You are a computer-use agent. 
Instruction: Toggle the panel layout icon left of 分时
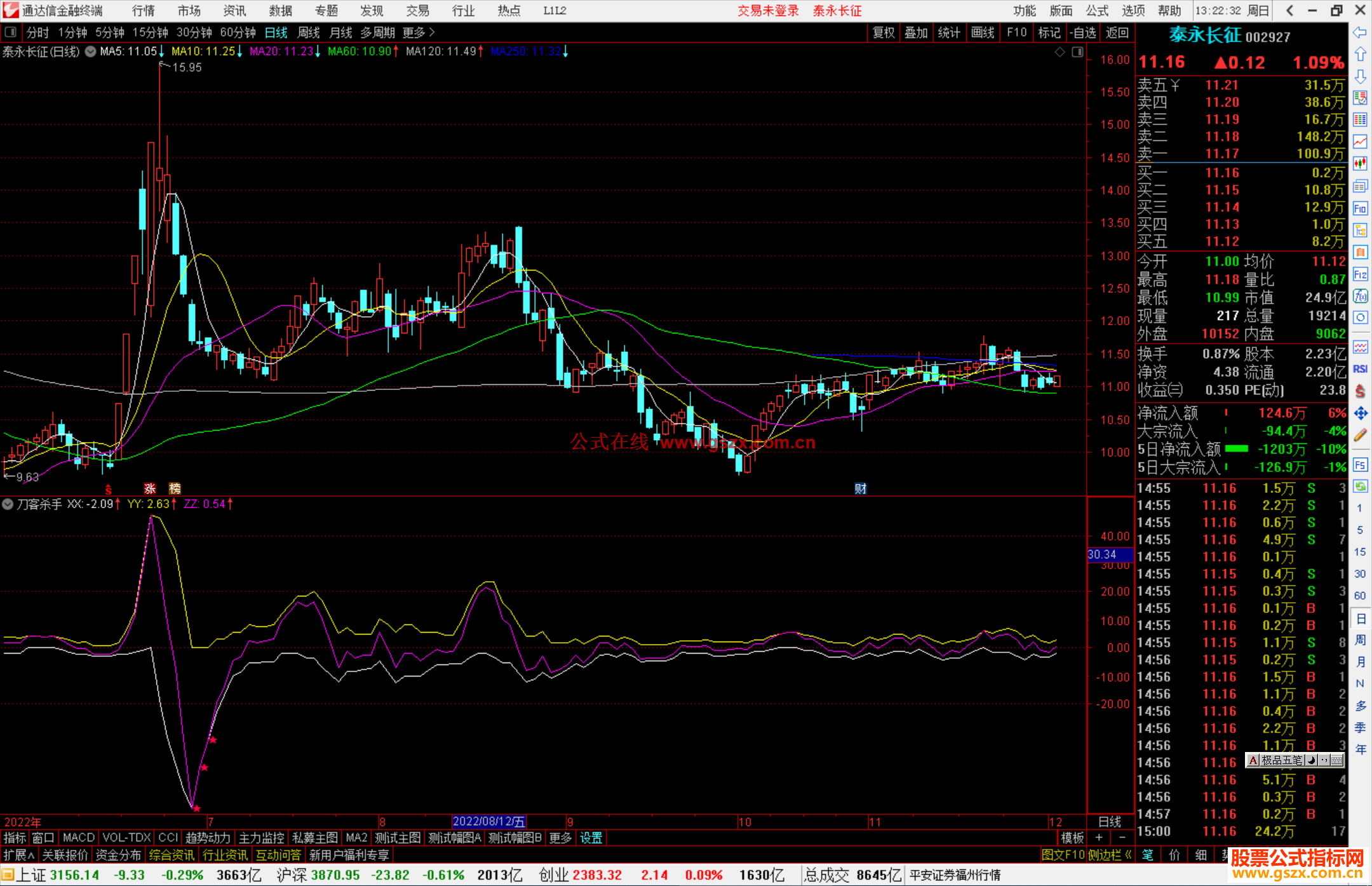[x=11, y=32]
